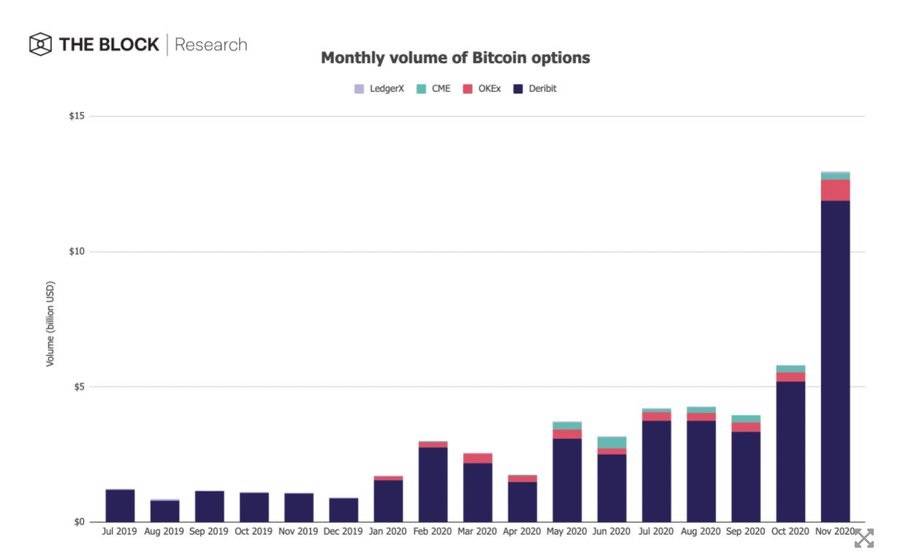The width and height of the screenshot is (900, 554).
Task: Open the Research section link
Action: 211,44
